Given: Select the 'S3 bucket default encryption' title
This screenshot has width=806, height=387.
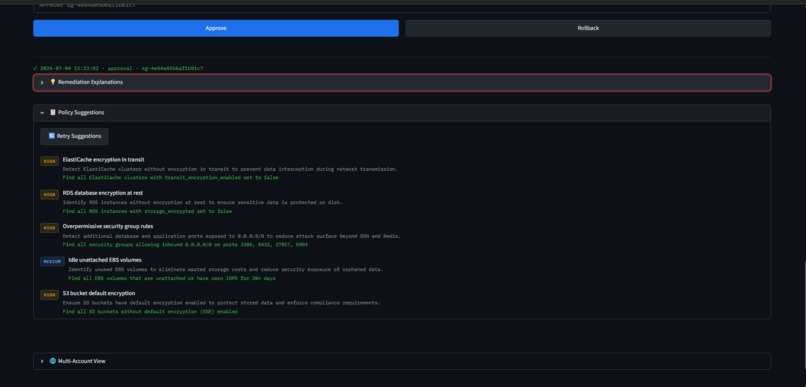Looking at the screenshot, I should pos(99,293).
